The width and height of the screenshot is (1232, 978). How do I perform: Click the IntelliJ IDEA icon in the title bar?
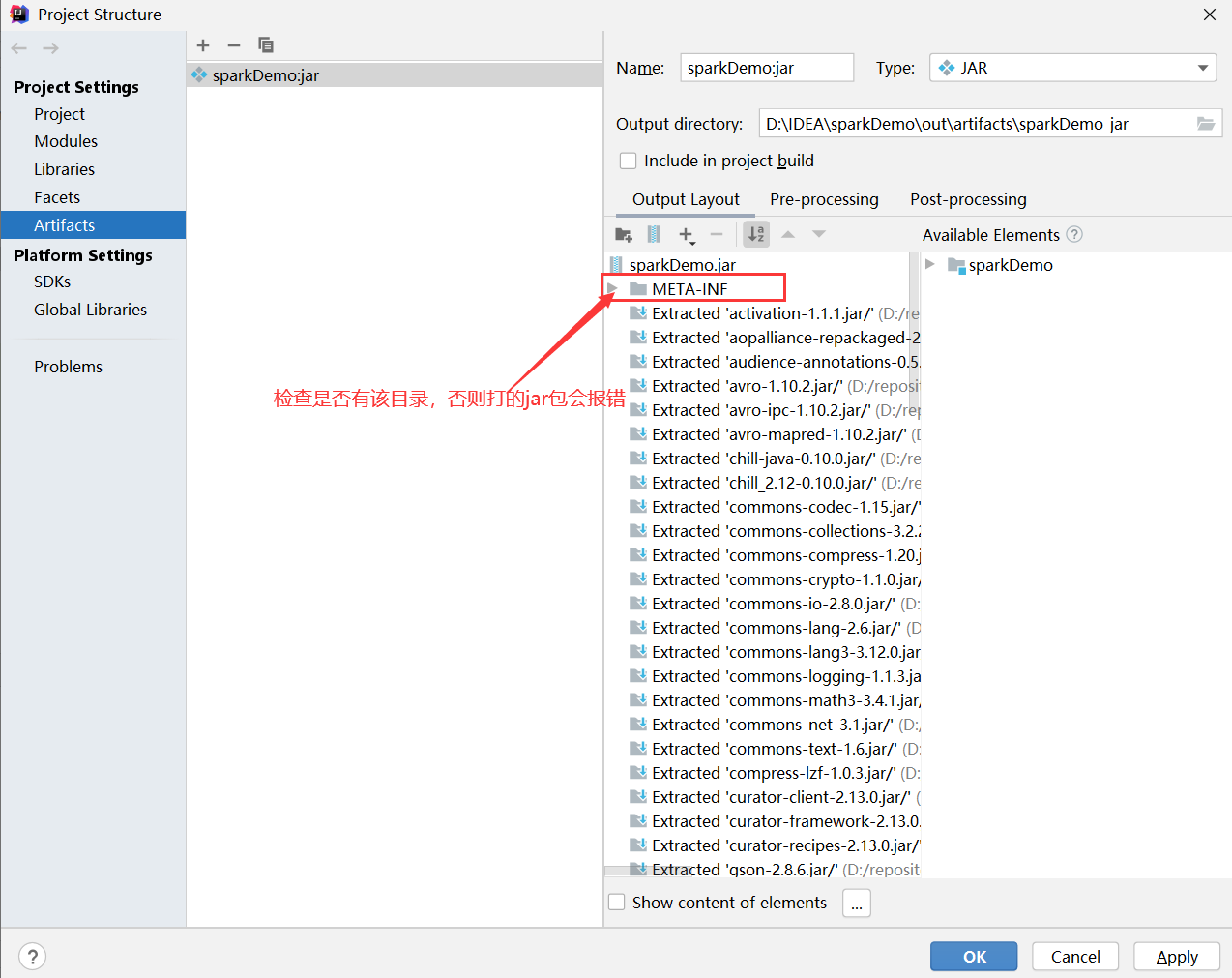click(18, 15)
